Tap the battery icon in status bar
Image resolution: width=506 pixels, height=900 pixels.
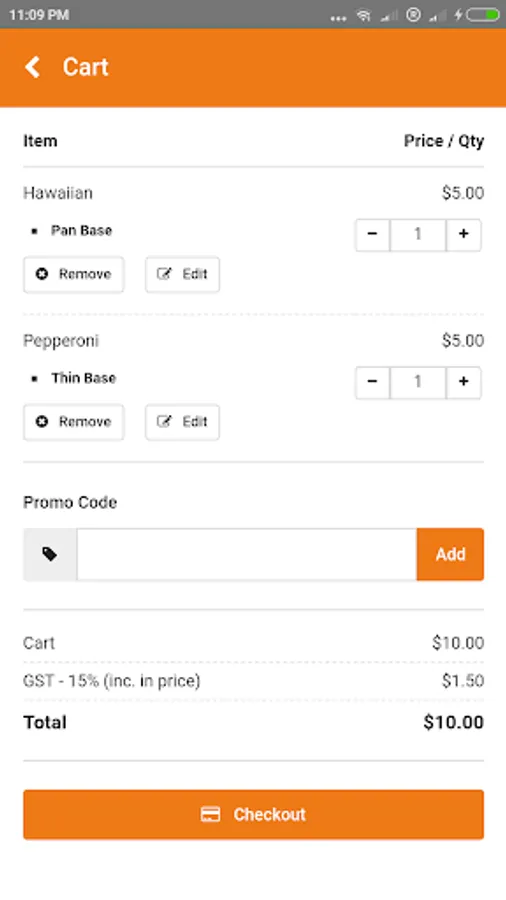click(482, 15)
